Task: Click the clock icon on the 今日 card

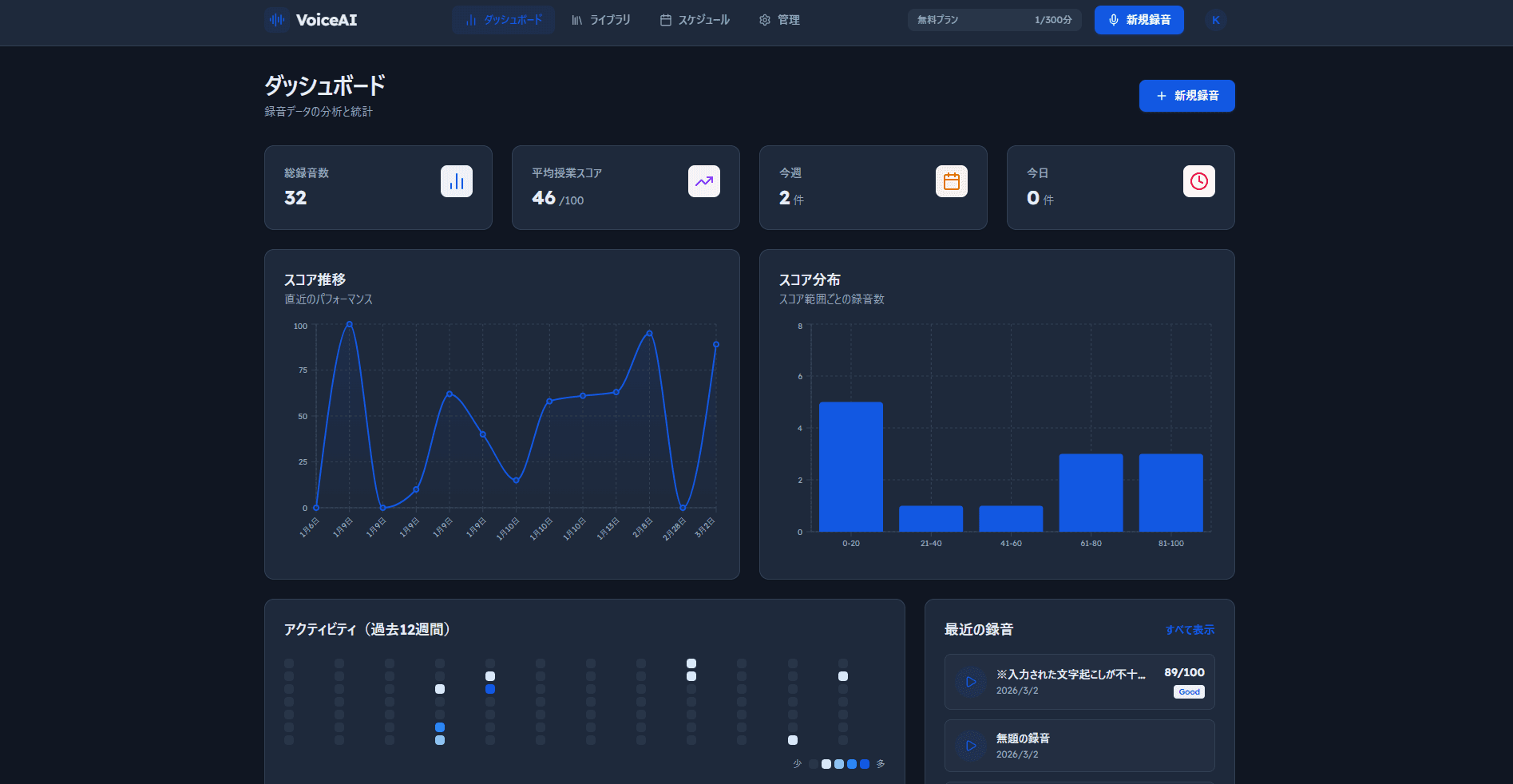Action: [x=1198, y=181]
